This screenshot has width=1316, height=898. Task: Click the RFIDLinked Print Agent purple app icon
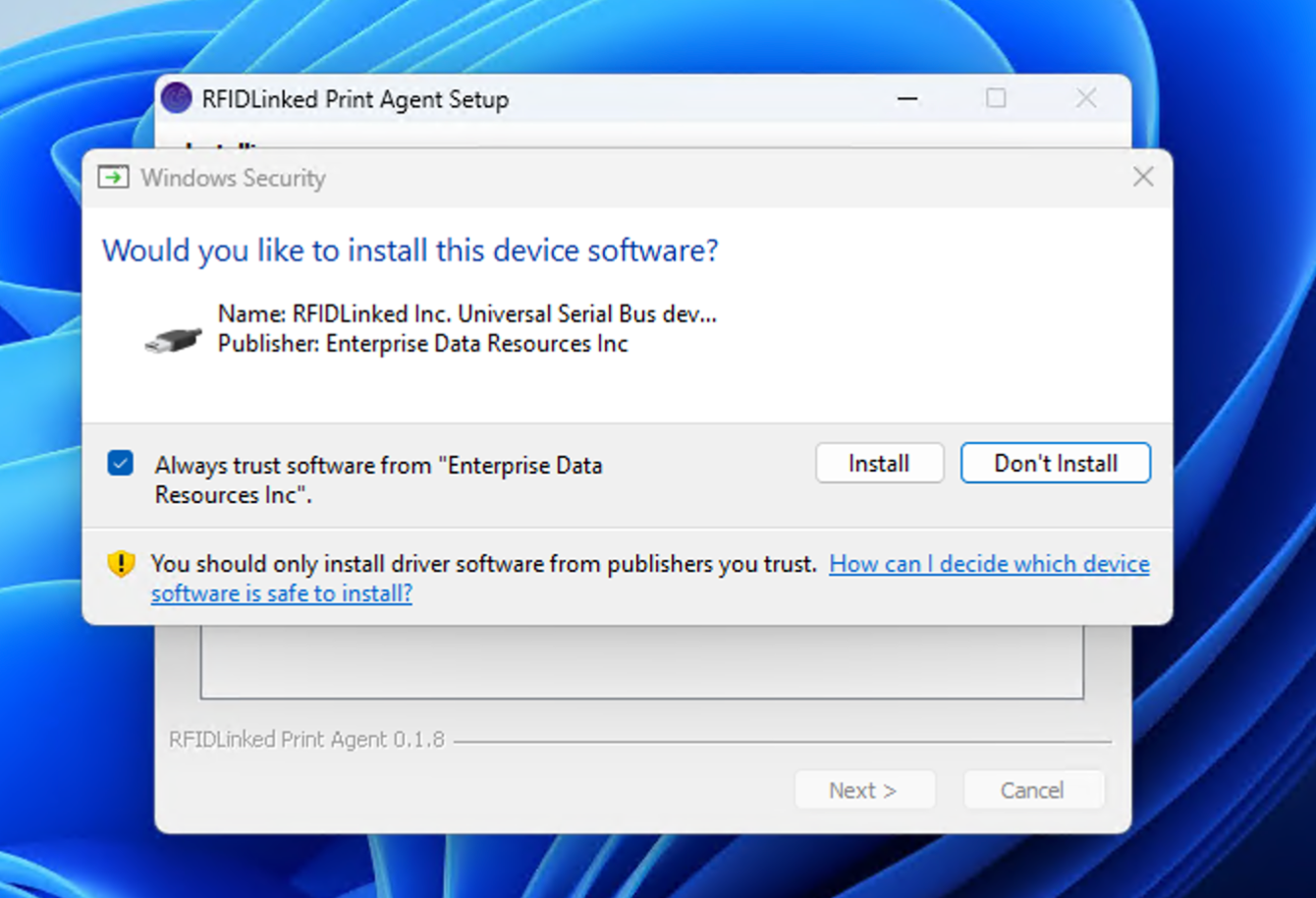177,98
